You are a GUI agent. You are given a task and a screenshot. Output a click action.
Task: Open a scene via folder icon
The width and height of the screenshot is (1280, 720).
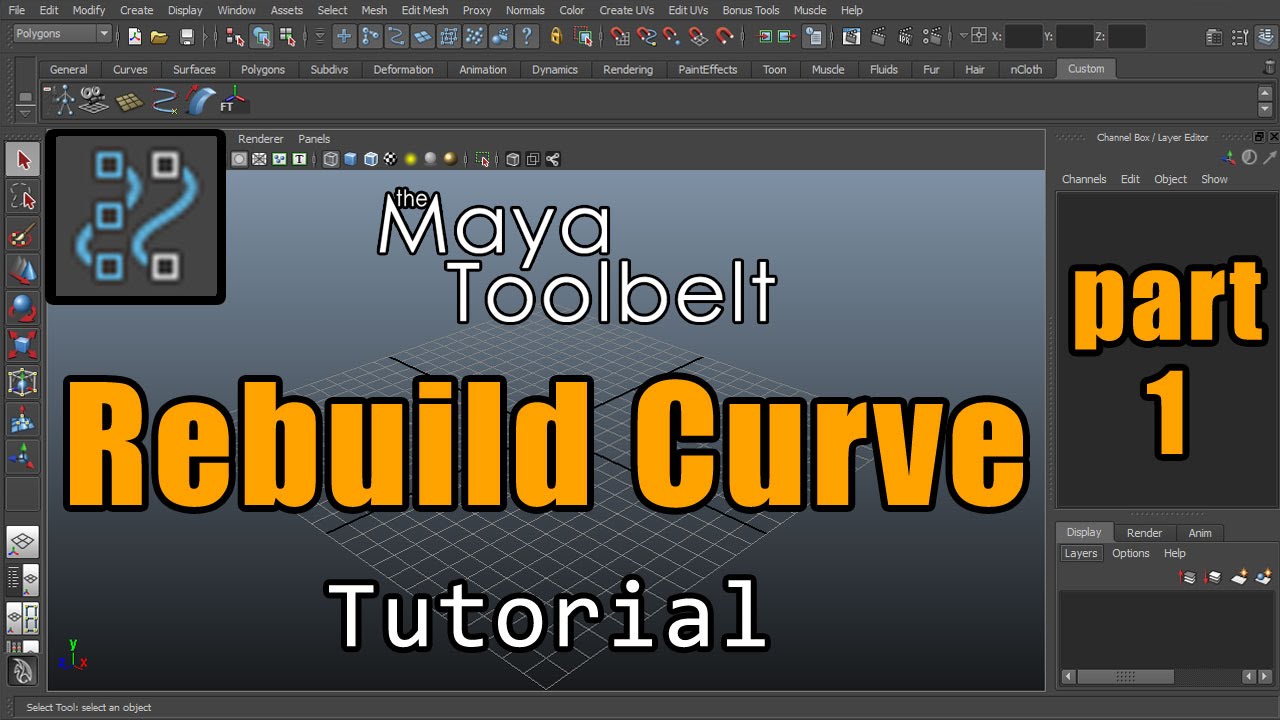159,37
